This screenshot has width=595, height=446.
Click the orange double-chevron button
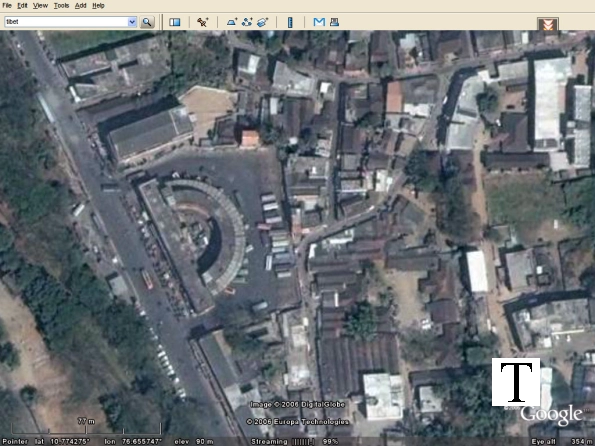pos(548,24)
